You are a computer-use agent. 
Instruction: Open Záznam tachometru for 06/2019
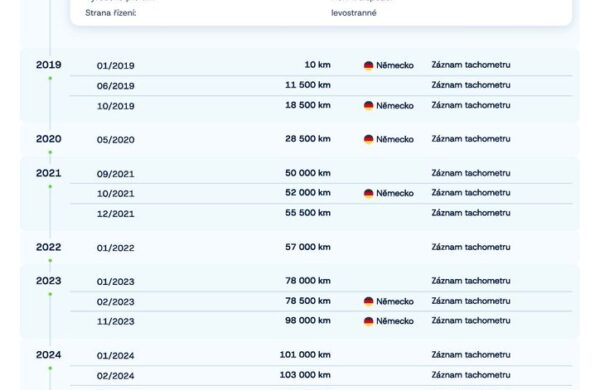tap(471, 85)
